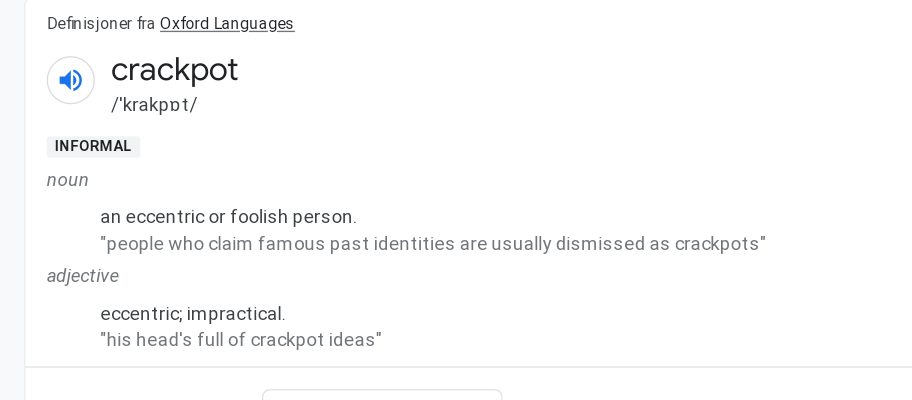Screen dimensions: 912x400
Task: Click the headword "crackpot"
Action: 174,69
